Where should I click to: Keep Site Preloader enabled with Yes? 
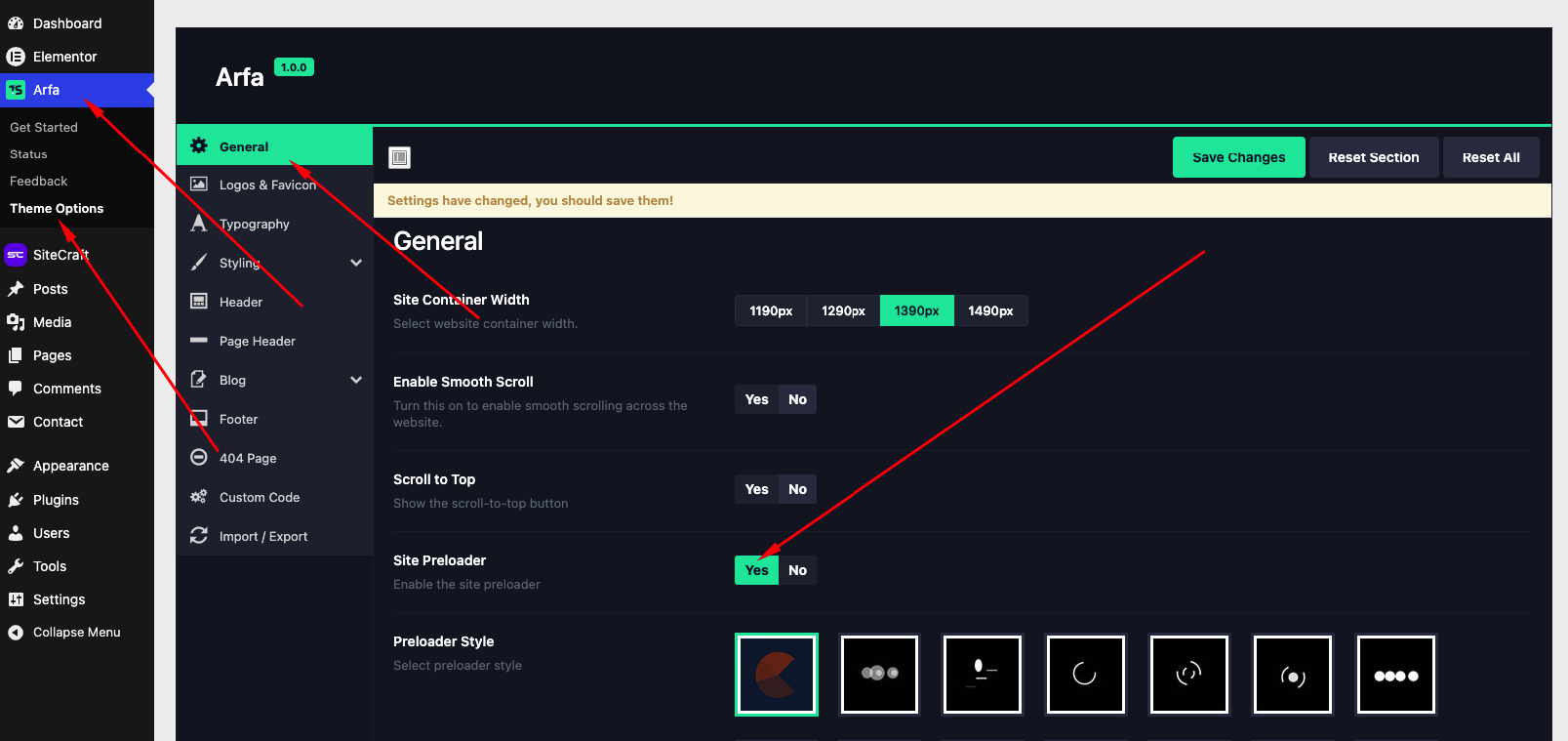(x=757, y=570)
